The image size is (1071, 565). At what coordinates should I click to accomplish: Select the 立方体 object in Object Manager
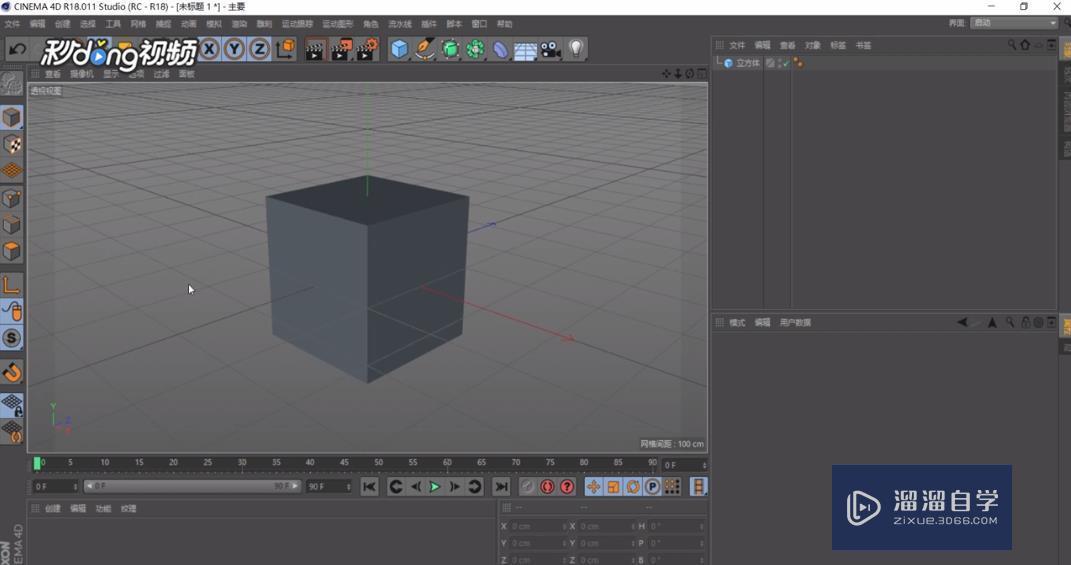click(x=747, y=63)
